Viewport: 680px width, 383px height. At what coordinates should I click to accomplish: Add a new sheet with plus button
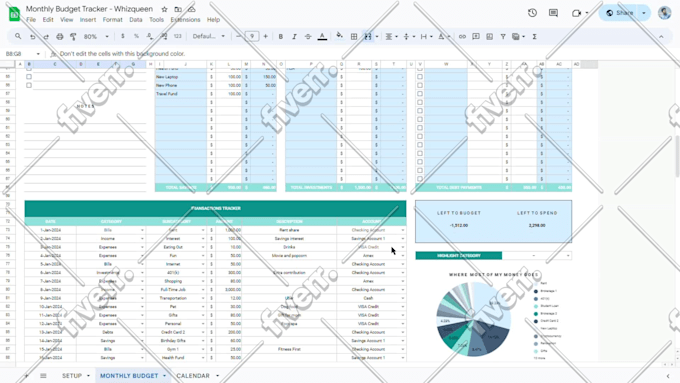[26, 376]
